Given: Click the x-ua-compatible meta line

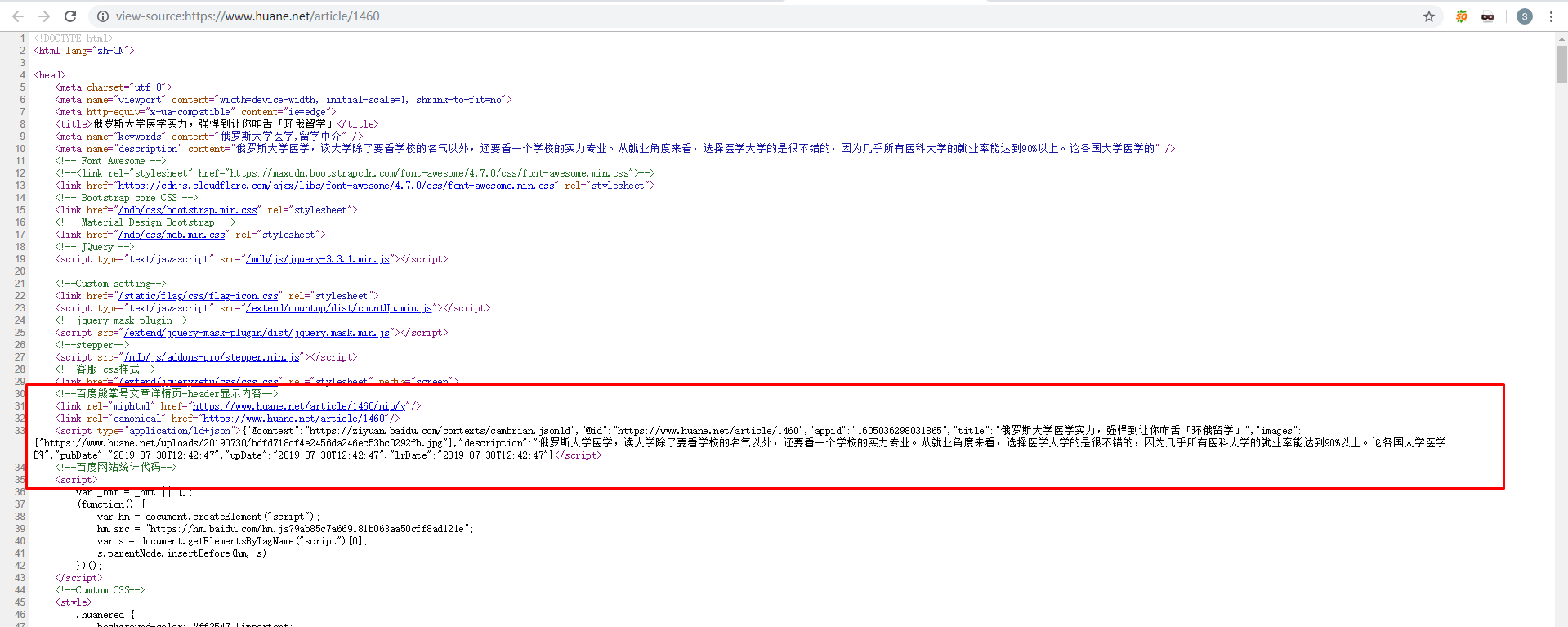Looking at the screenshot, I should pyautogui.click(x=195, y=112).
